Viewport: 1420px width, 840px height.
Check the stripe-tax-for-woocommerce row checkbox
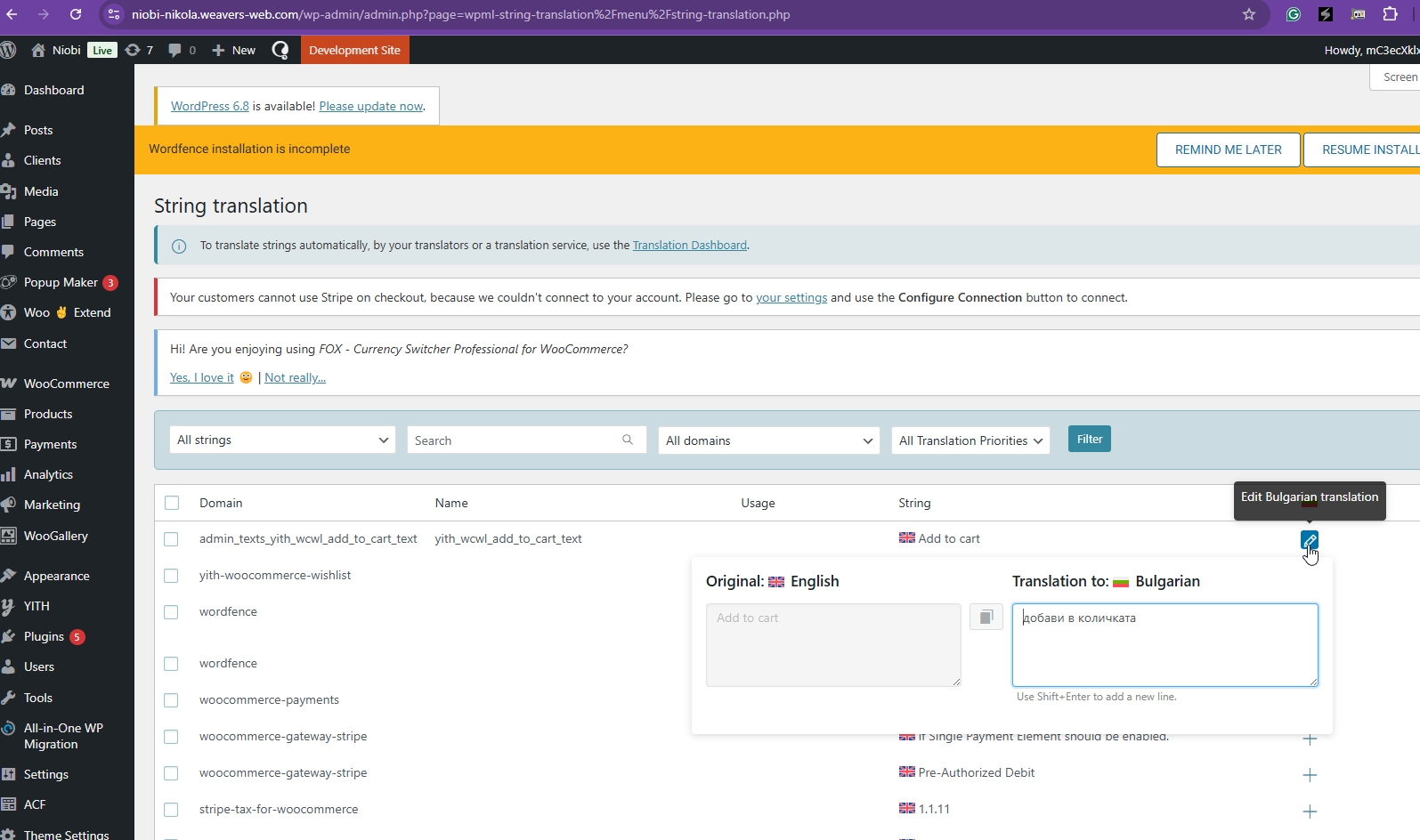[x=171, y=810]
